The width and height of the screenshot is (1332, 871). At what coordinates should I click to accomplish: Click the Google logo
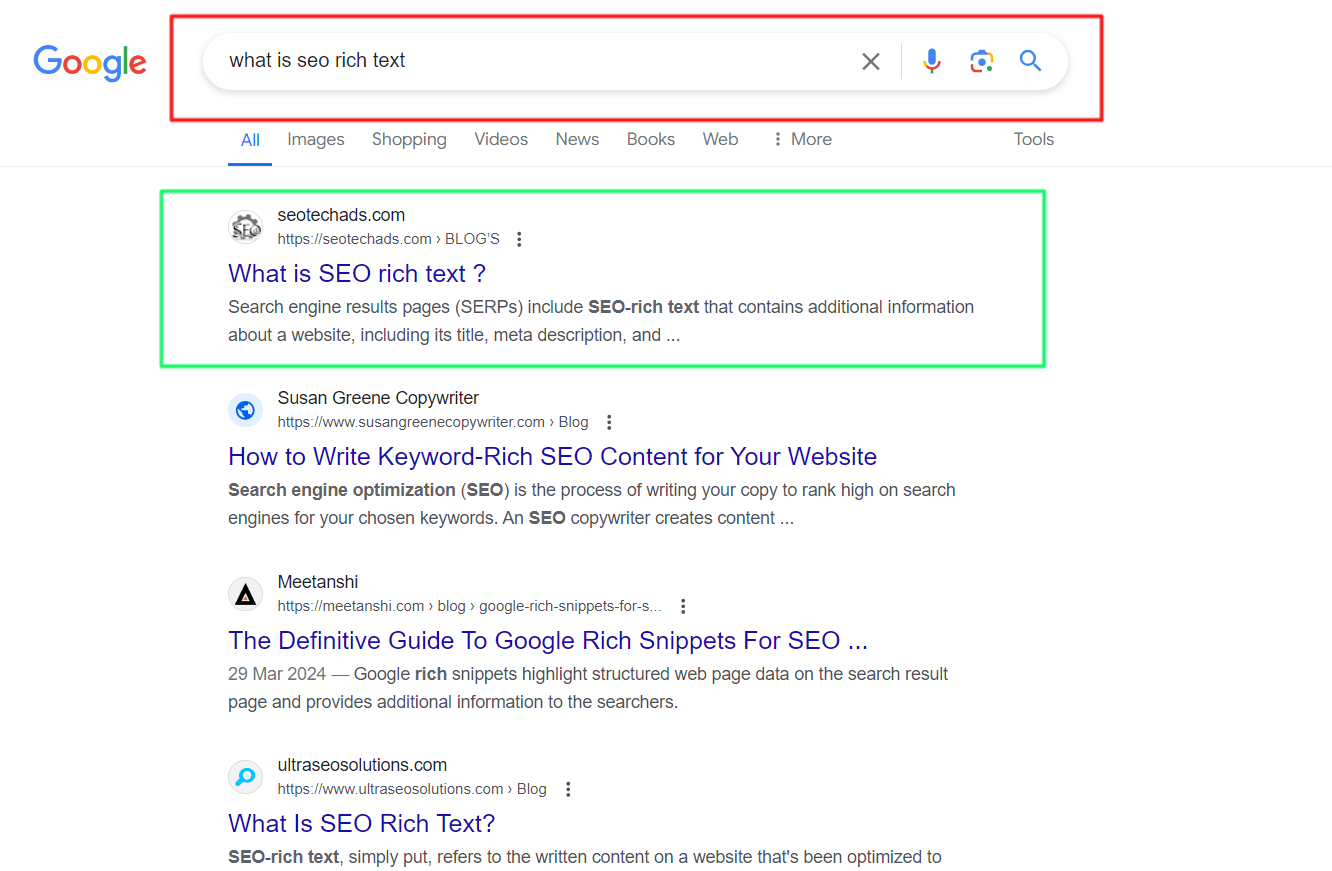90,62
